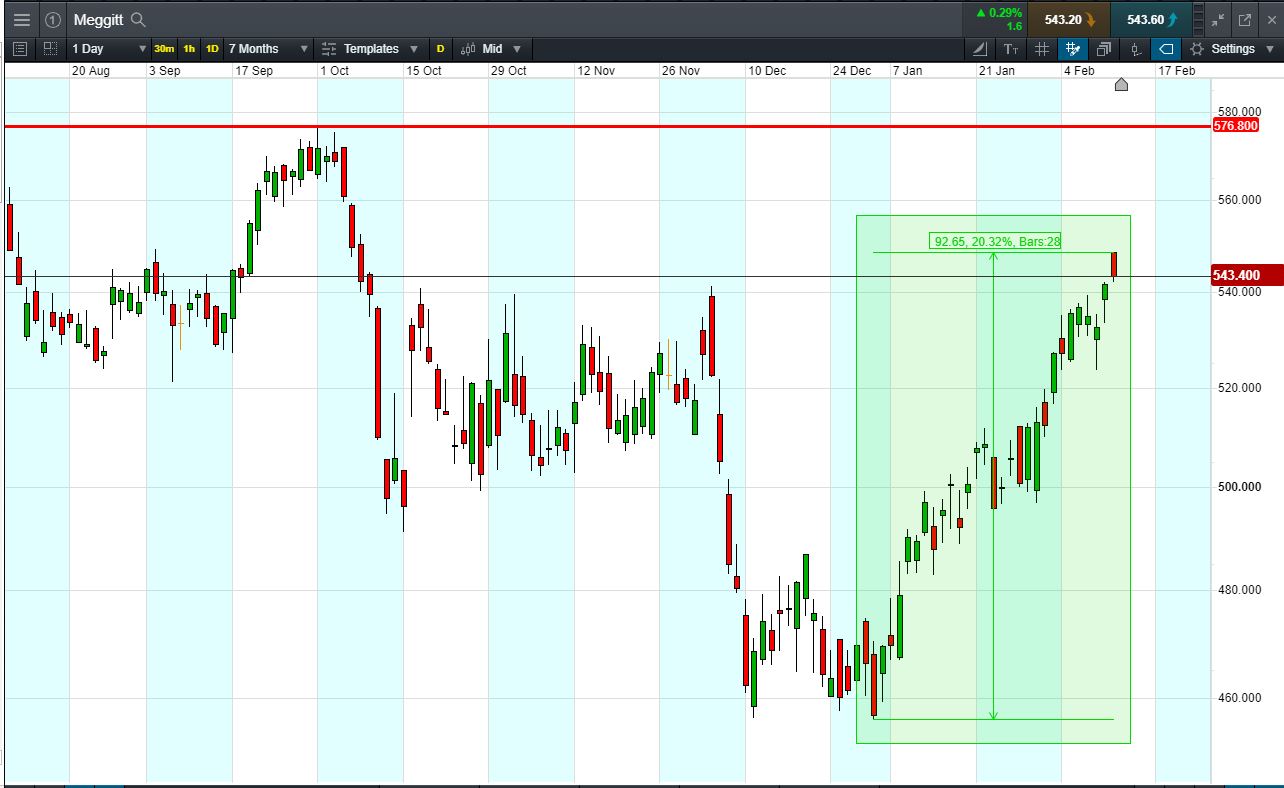Click the 26 Nov date label
Image resolution: width=1284 pixels, height=788 pixels.
(x=681, y=71)
